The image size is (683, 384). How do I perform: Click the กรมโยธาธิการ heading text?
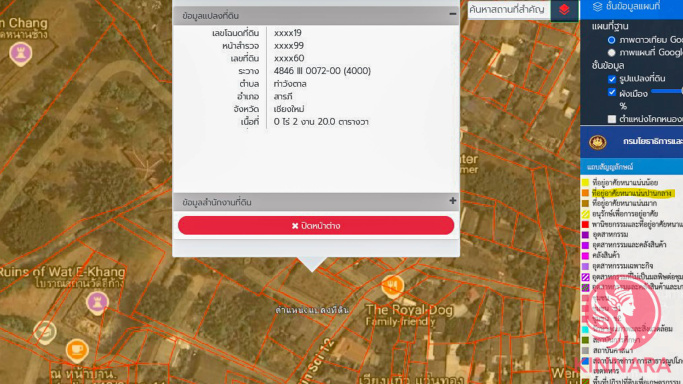653,142
